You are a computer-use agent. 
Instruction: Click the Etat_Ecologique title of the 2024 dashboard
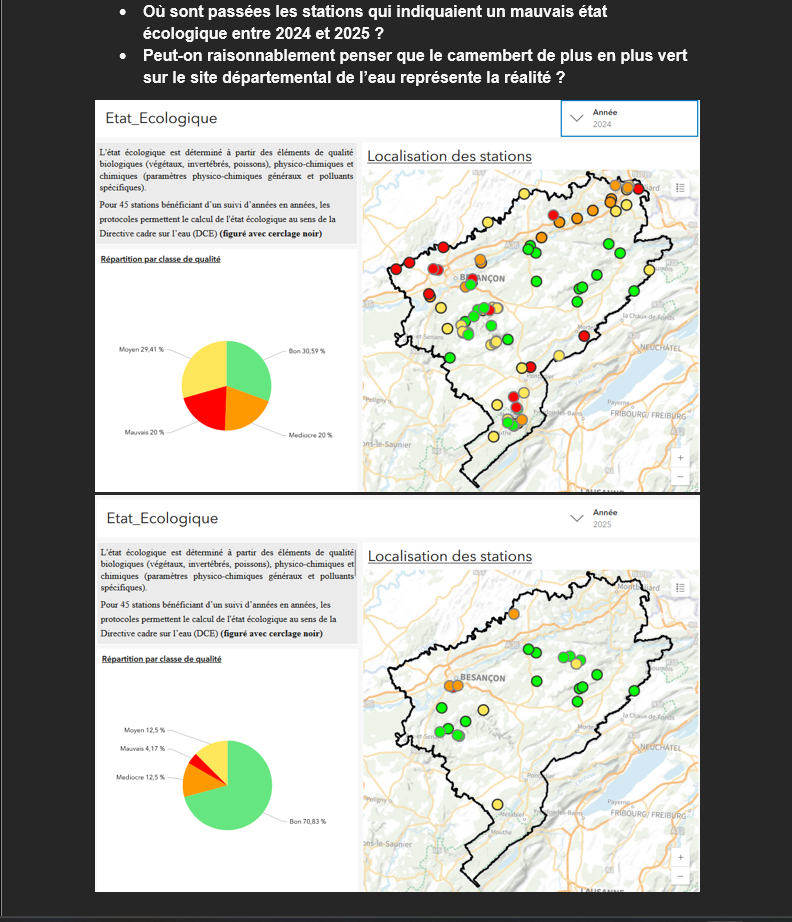coord(161,118)
